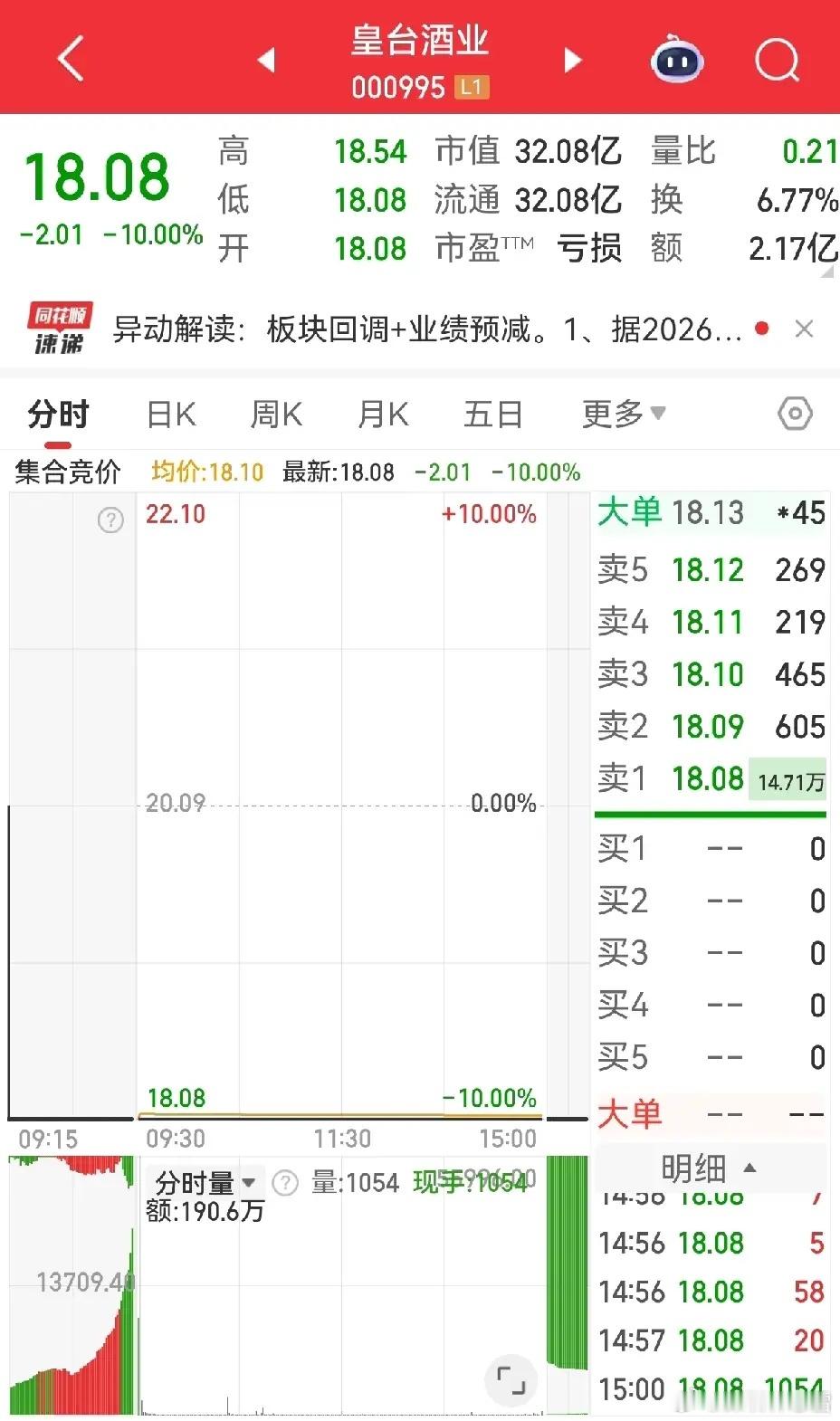Select the 买2 bid row
The height and width of the screenshot is (1421, 840).
(711, 901)
